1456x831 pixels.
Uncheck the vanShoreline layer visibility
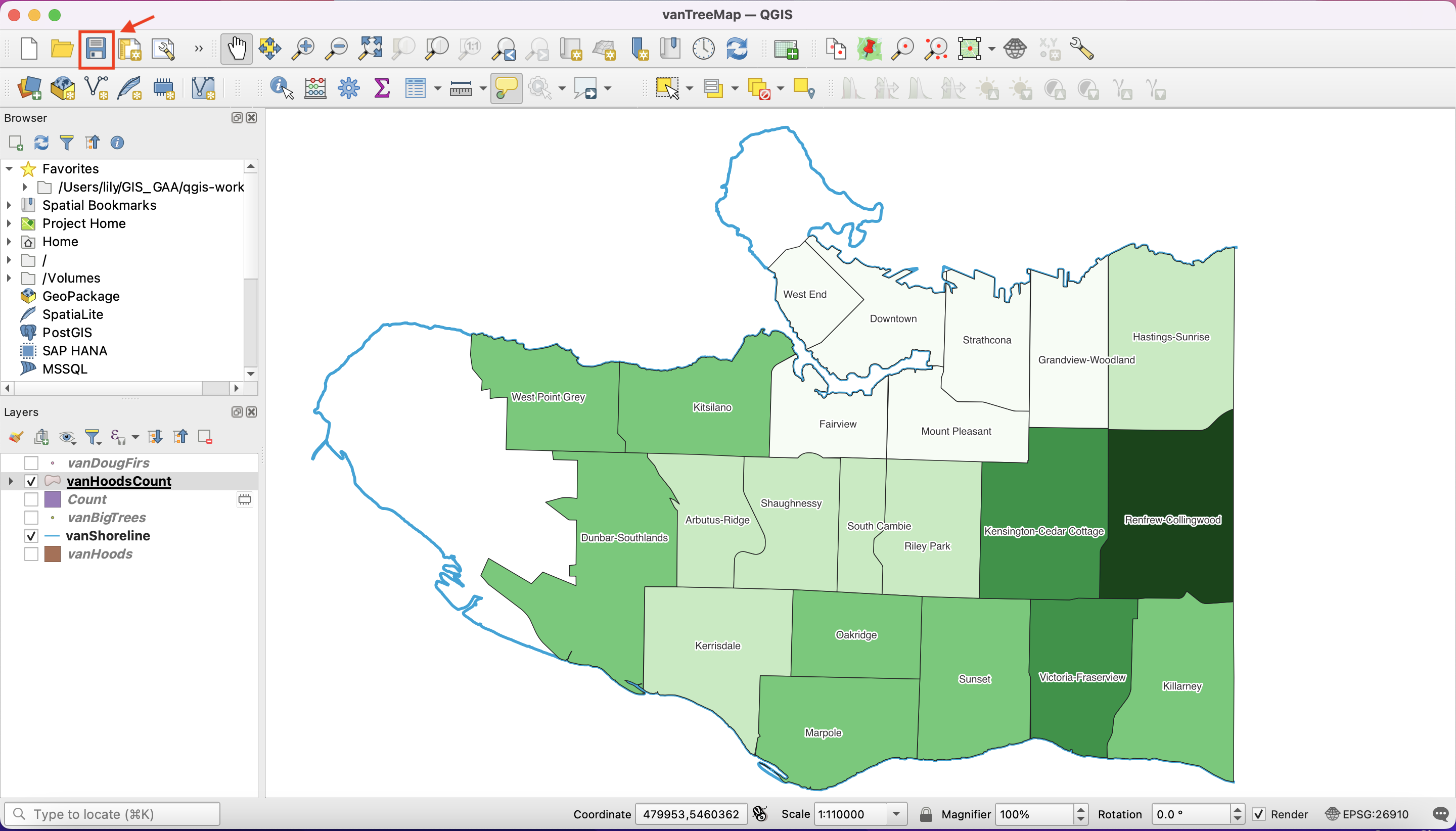coord(31,536)
